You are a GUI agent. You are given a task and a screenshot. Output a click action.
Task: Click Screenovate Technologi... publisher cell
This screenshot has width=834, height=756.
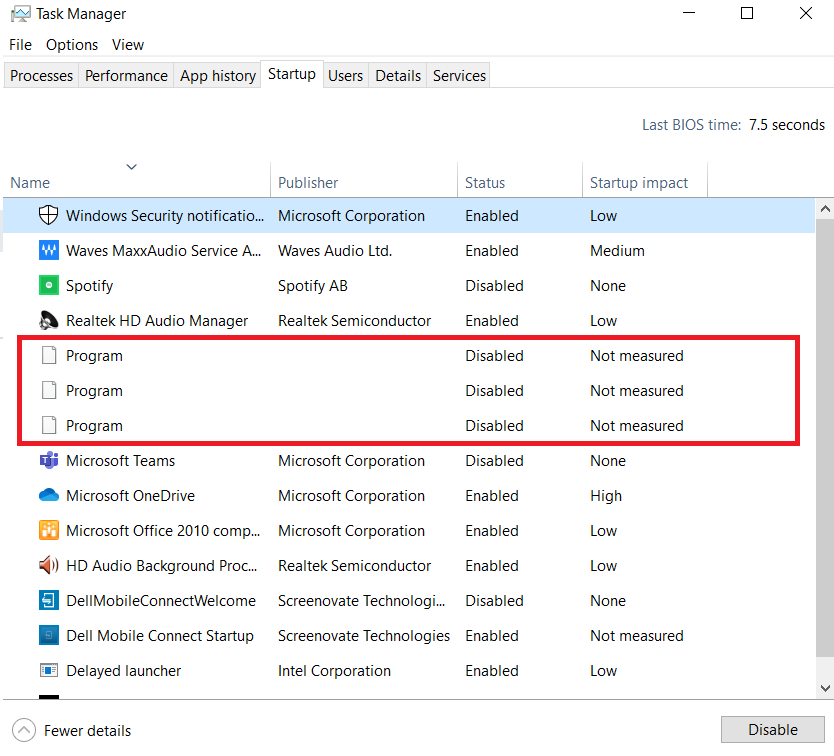coord(361,600)
